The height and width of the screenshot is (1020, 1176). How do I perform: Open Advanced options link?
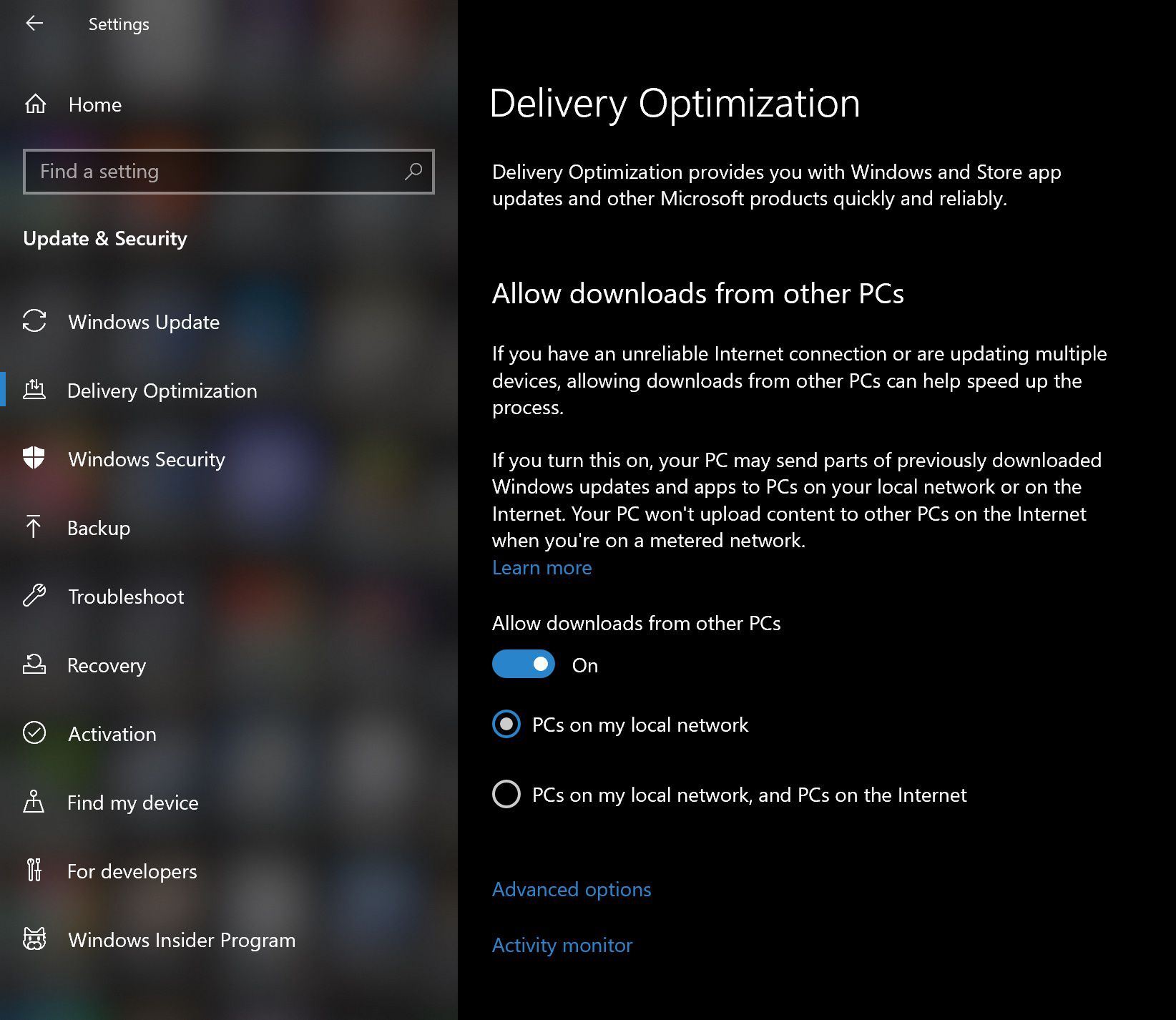click(572, 889)
